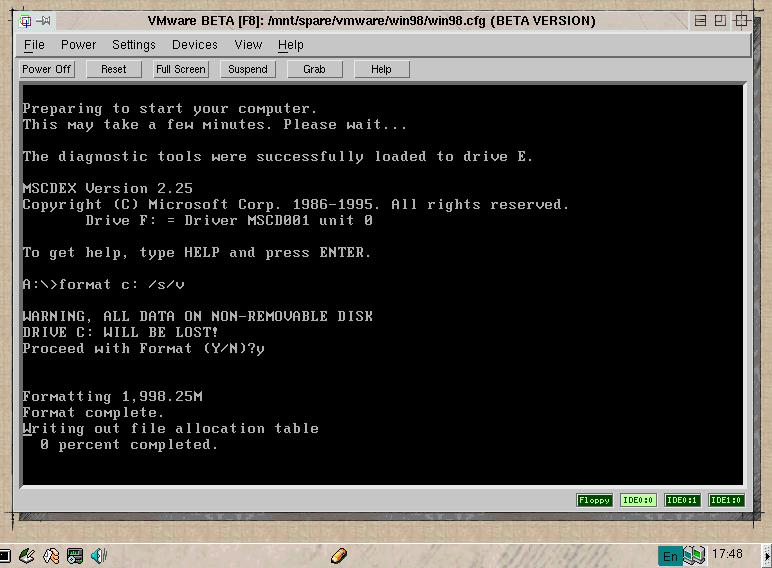
Task: Toggle the En keyboard layout indicator
Action: click(670, 555)
